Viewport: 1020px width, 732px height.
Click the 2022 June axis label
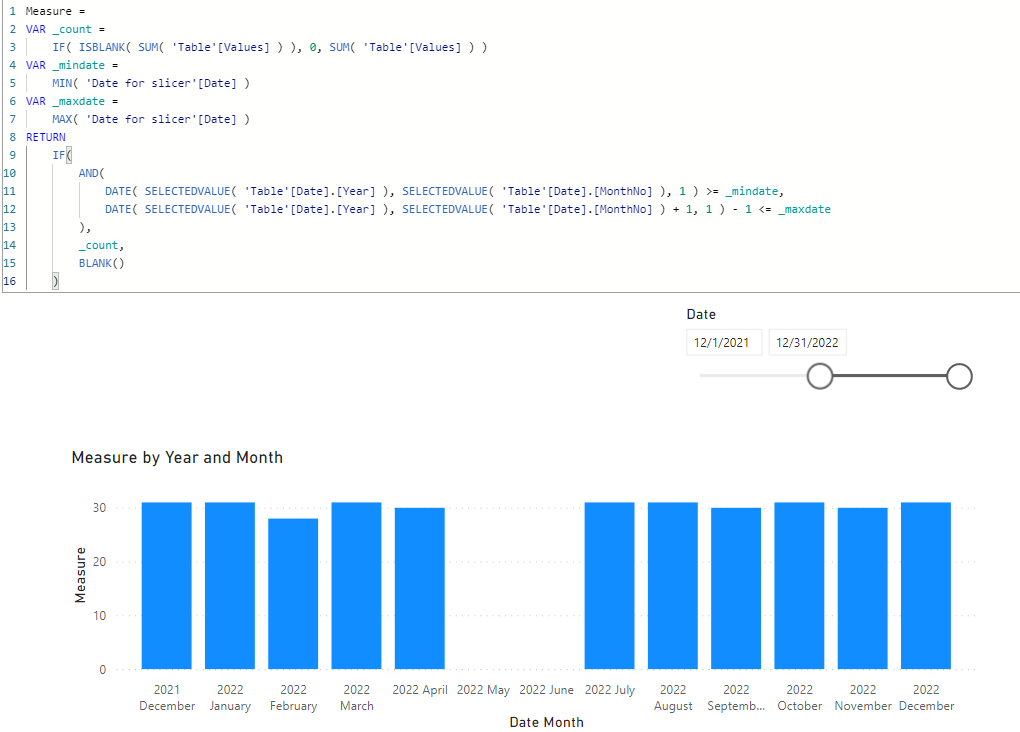click(x=546, y=690)
